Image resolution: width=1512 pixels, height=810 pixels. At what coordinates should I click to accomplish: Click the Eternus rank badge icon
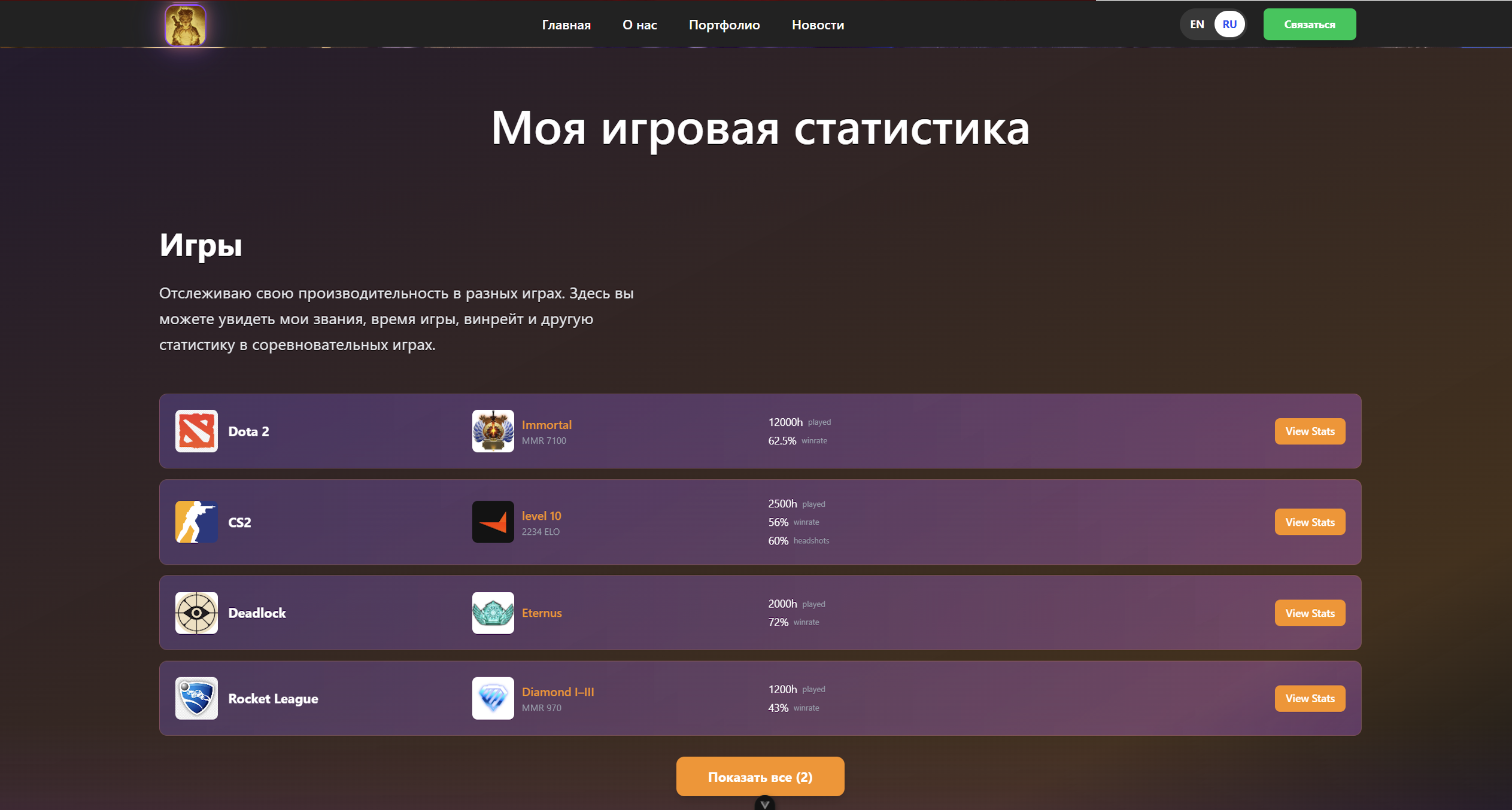pos(493,613)
